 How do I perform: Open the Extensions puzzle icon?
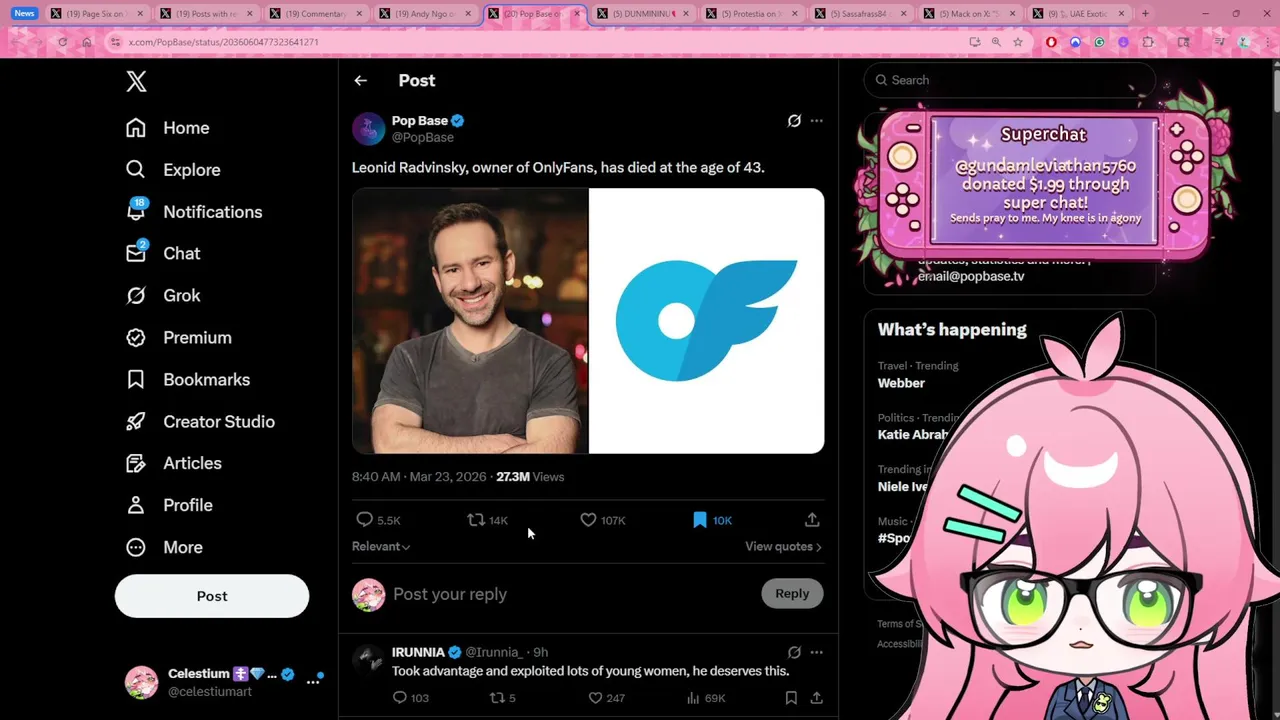pos(1148,42)
